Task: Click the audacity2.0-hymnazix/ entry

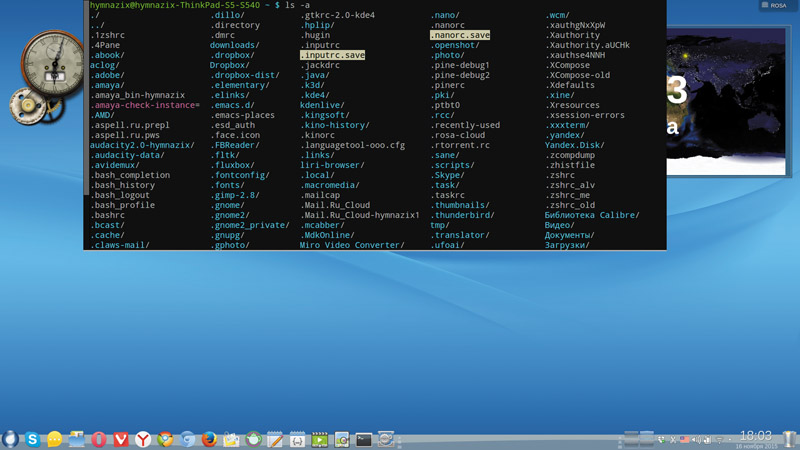Action: pos(142,145)
